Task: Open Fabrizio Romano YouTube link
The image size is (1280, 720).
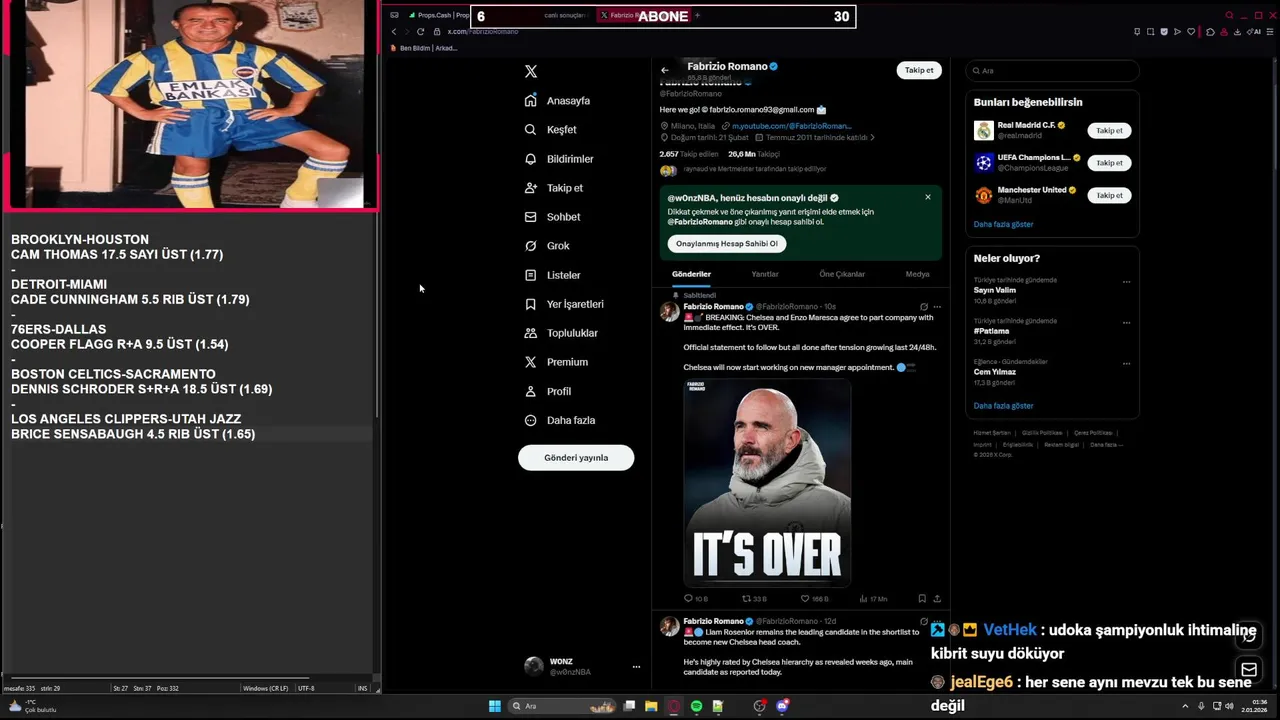Action: tap(791, 126)
